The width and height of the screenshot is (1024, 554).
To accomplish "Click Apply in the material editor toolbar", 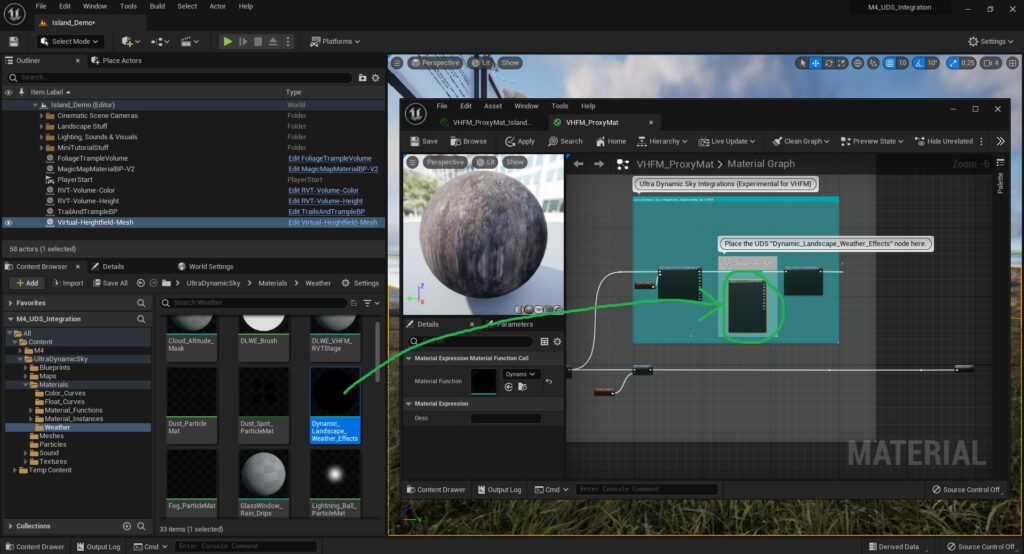I will point(520,141).
